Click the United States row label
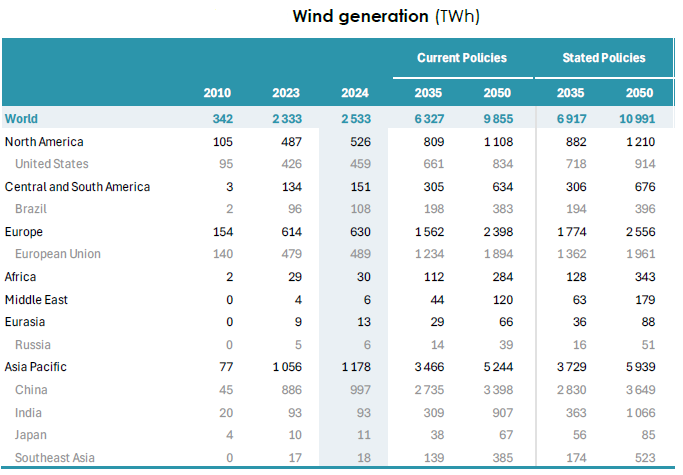Screen dimensions: 683x475 [x=52, y=164]
